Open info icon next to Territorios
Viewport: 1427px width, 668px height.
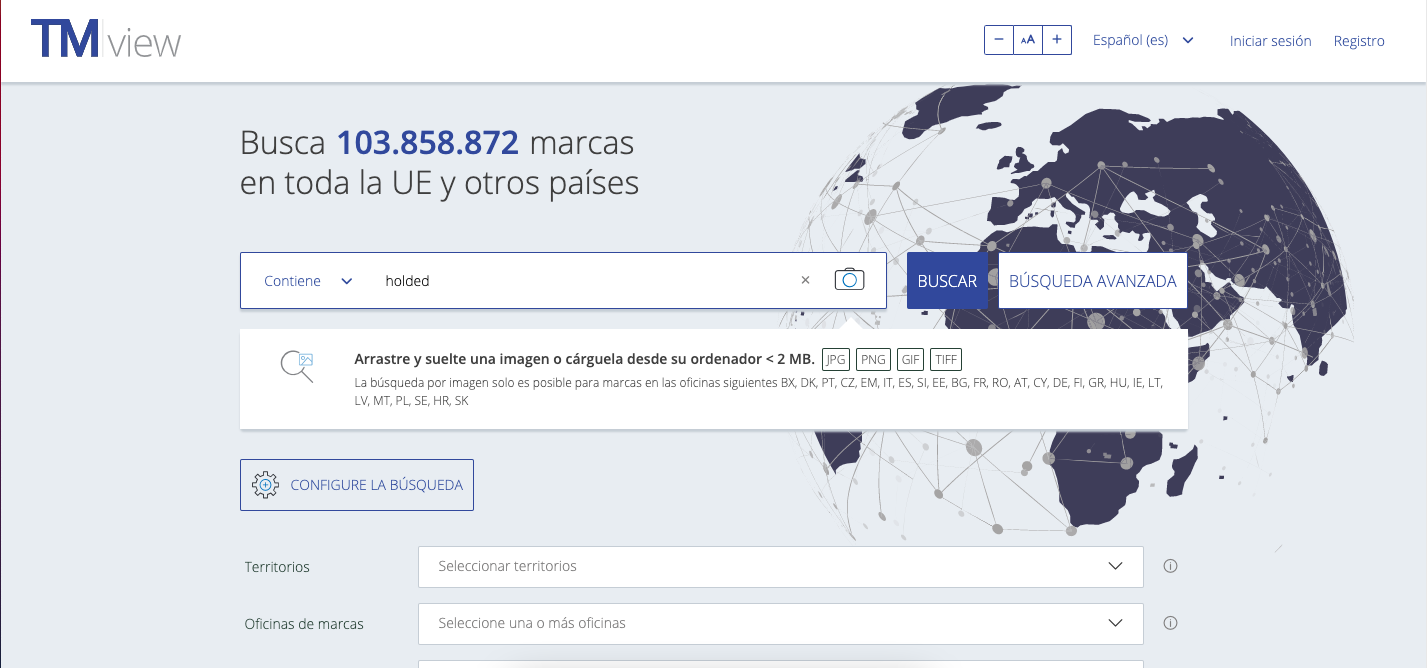(x=1170, y=566)
